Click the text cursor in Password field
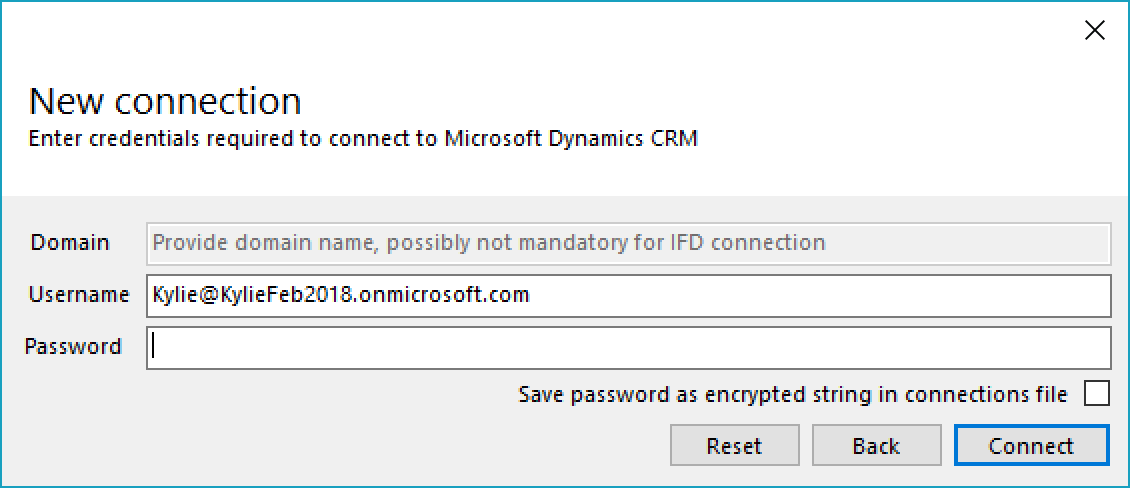This screenshot has height=488, width=1130. pyautogui.click(x=153, y=347)
